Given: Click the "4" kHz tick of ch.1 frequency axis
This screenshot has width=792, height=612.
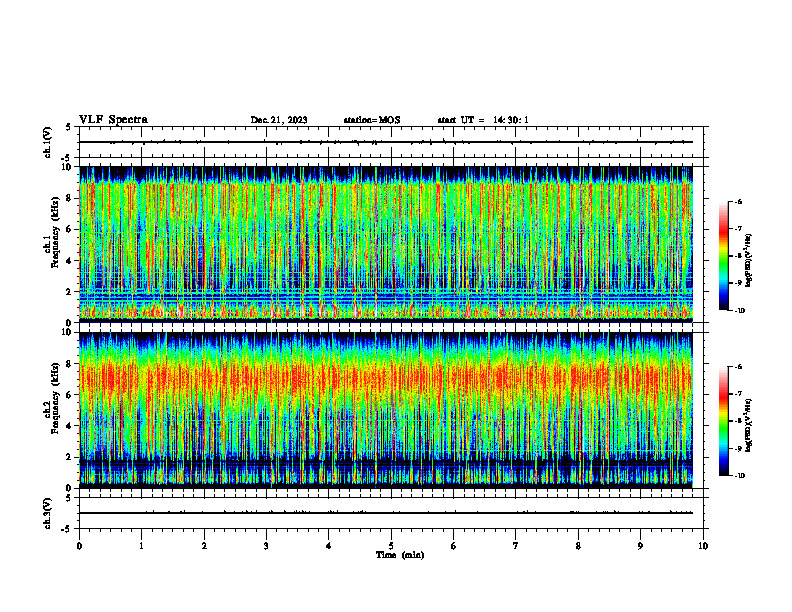Looking at the screenshot, I should click(70, 261).
